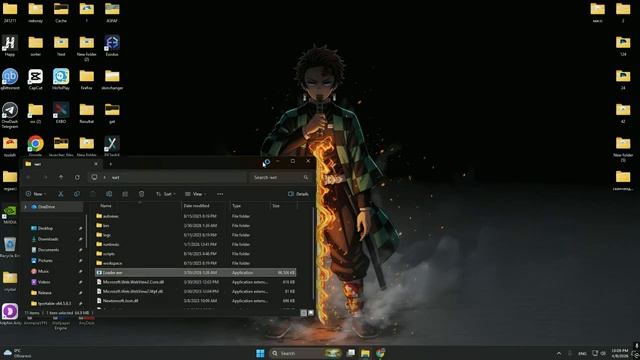The image size is (640, 360).
Task: Open the Release folder in sidebar
Action: (44, 293)
